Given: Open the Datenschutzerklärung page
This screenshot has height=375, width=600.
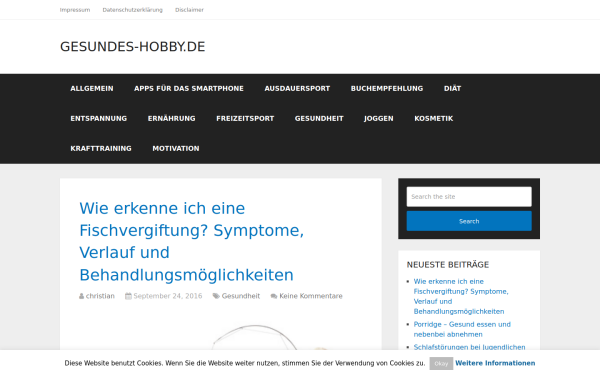Looking at the screenshot, I should (x=132, y=10).
